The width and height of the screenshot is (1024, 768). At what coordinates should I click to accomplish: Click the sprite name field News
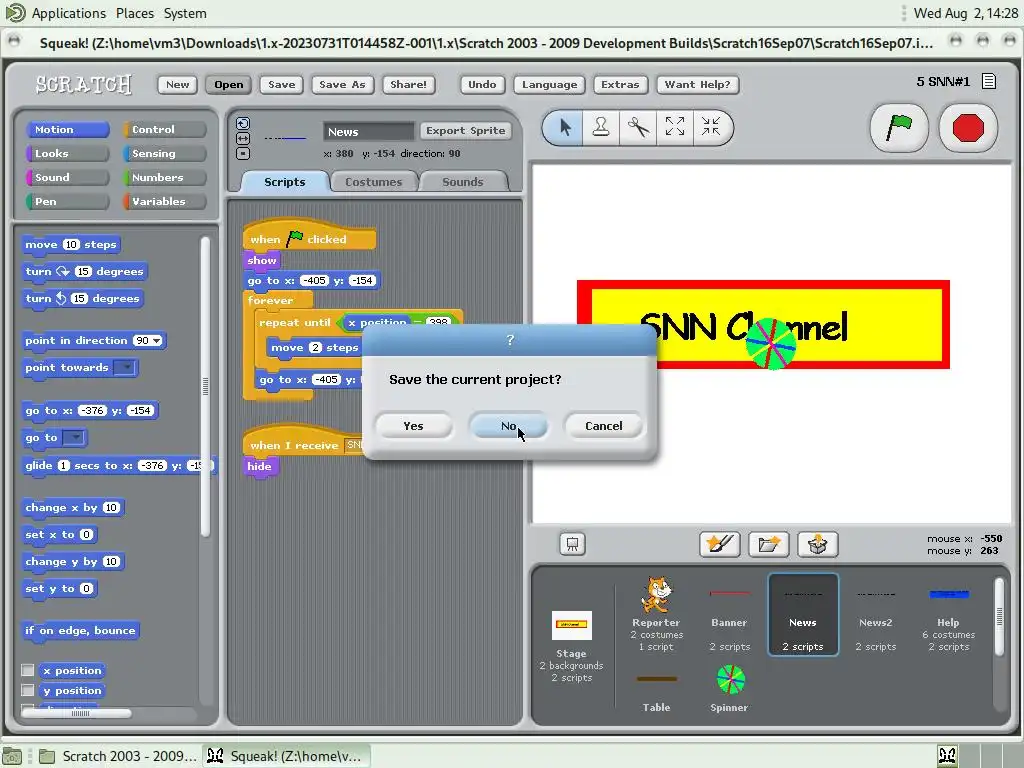pyautogui.click(x=369, y=131)
